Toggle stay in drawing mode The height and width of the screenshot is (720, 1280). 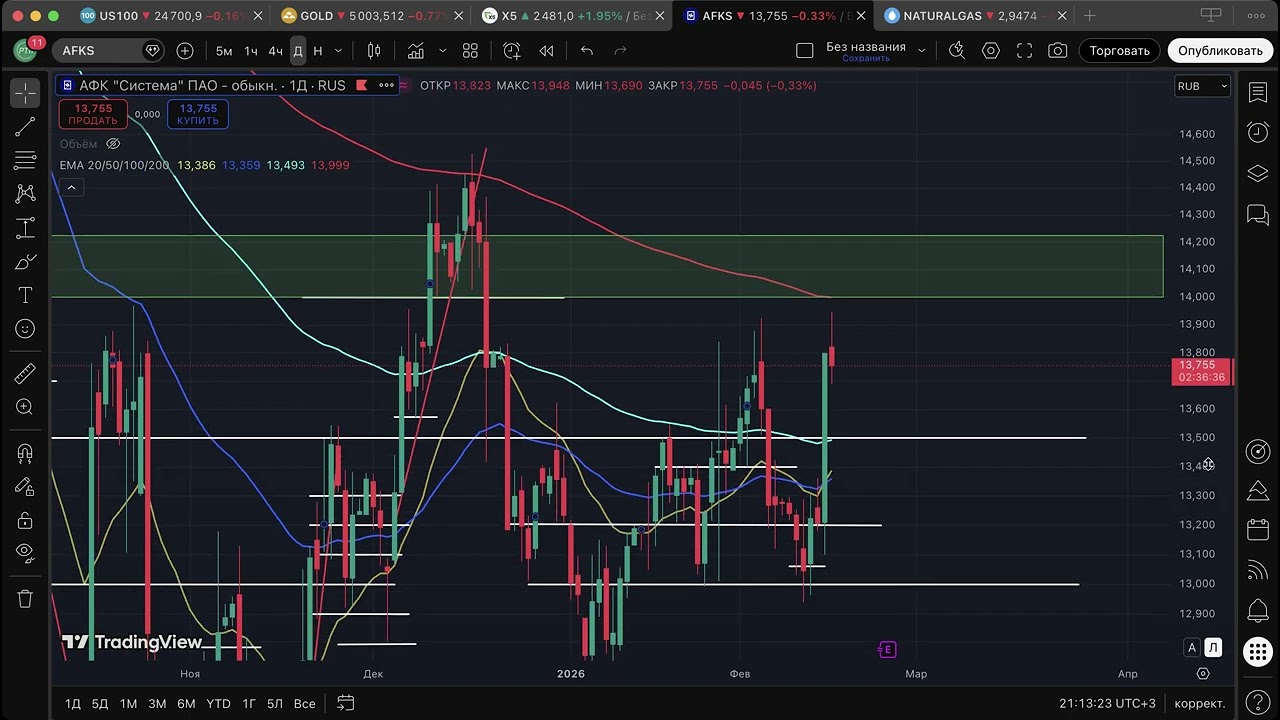(25, 487)
